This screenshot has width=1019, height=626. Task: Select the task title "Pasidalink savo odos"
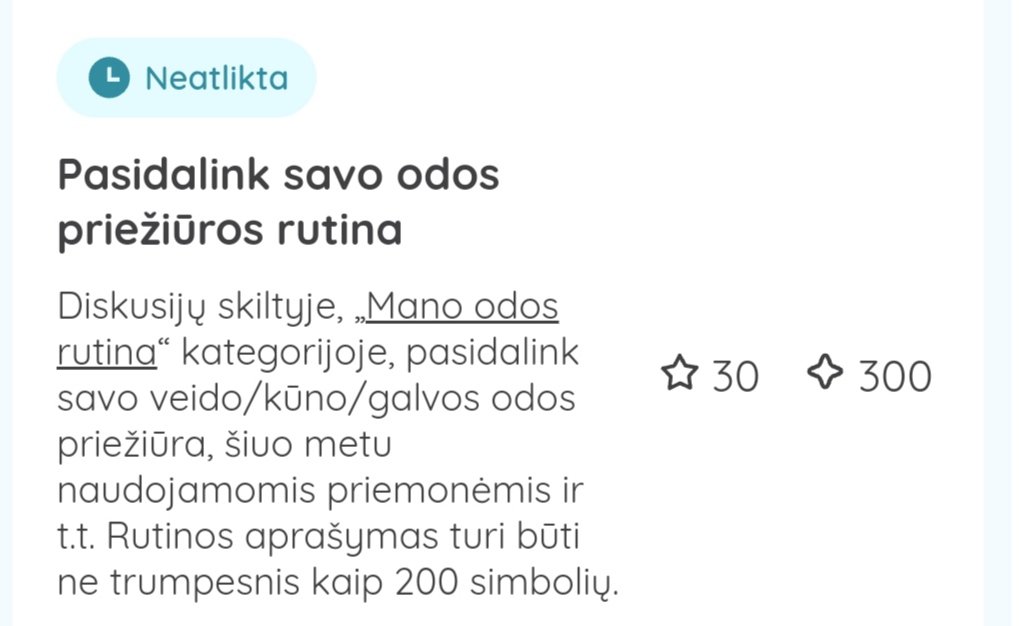coord(278,175)
